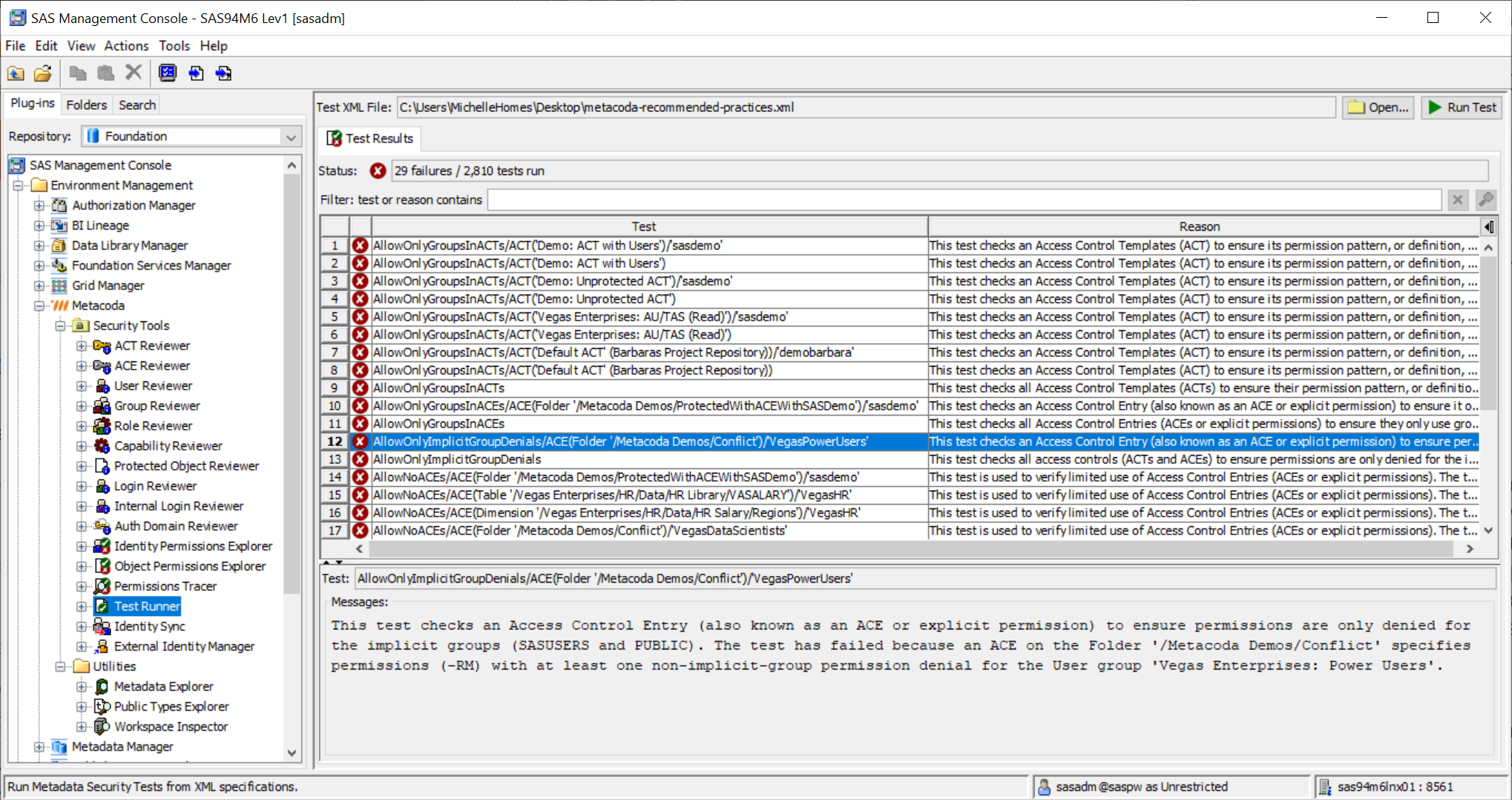Image resolution: width=1512 pixels, height=800 pixels.
Task: Click the Capability Reviewer icon
Action: pos(102,446)
